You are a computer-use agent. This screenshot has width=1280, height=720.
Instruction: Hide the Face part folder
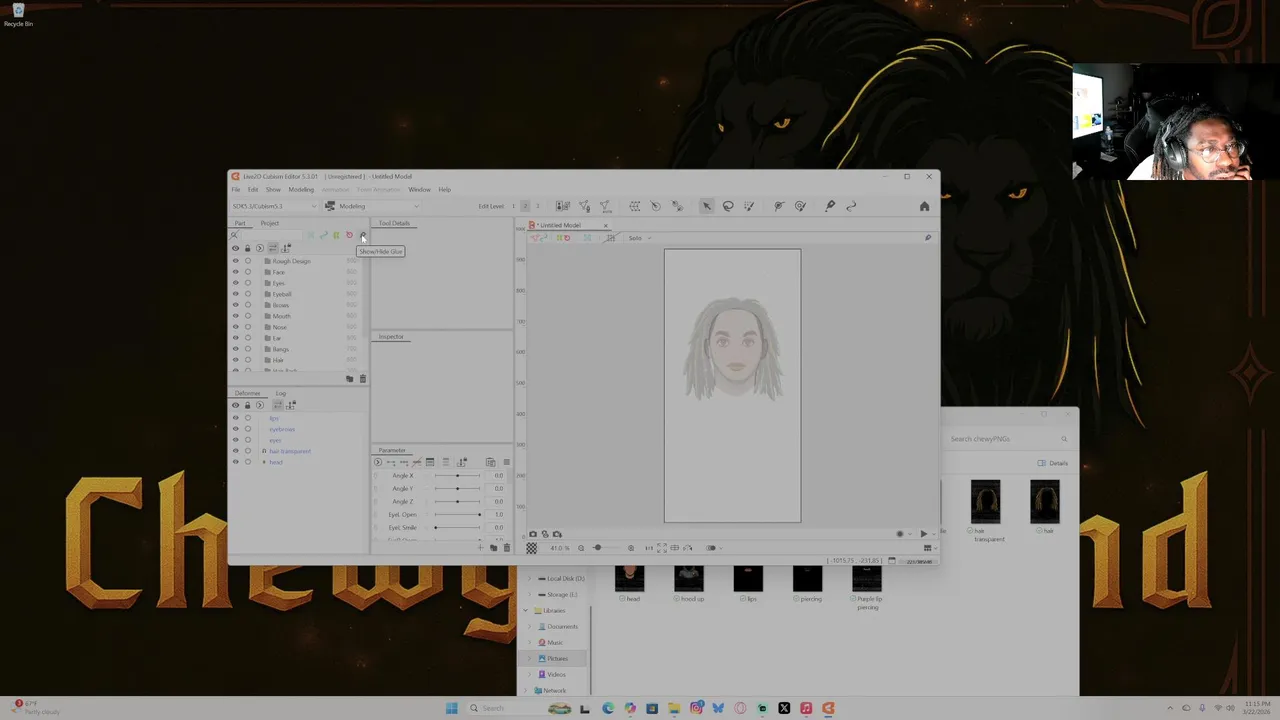[236, 272]
